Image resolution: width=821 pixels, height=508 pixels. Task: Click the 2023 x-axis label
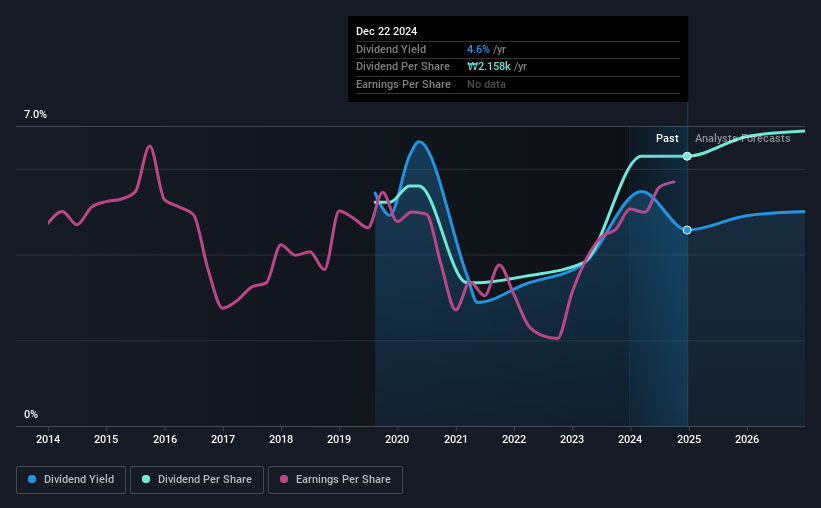572,439
